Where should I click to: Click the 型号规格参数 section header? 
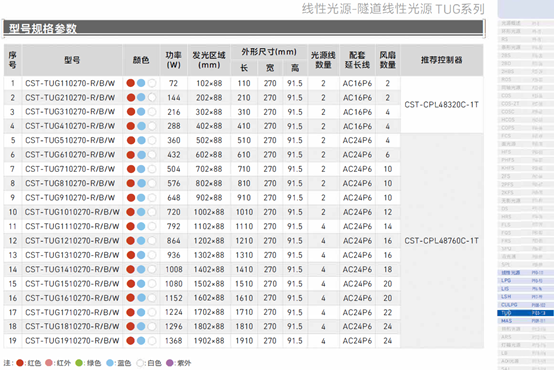[243, 28]
